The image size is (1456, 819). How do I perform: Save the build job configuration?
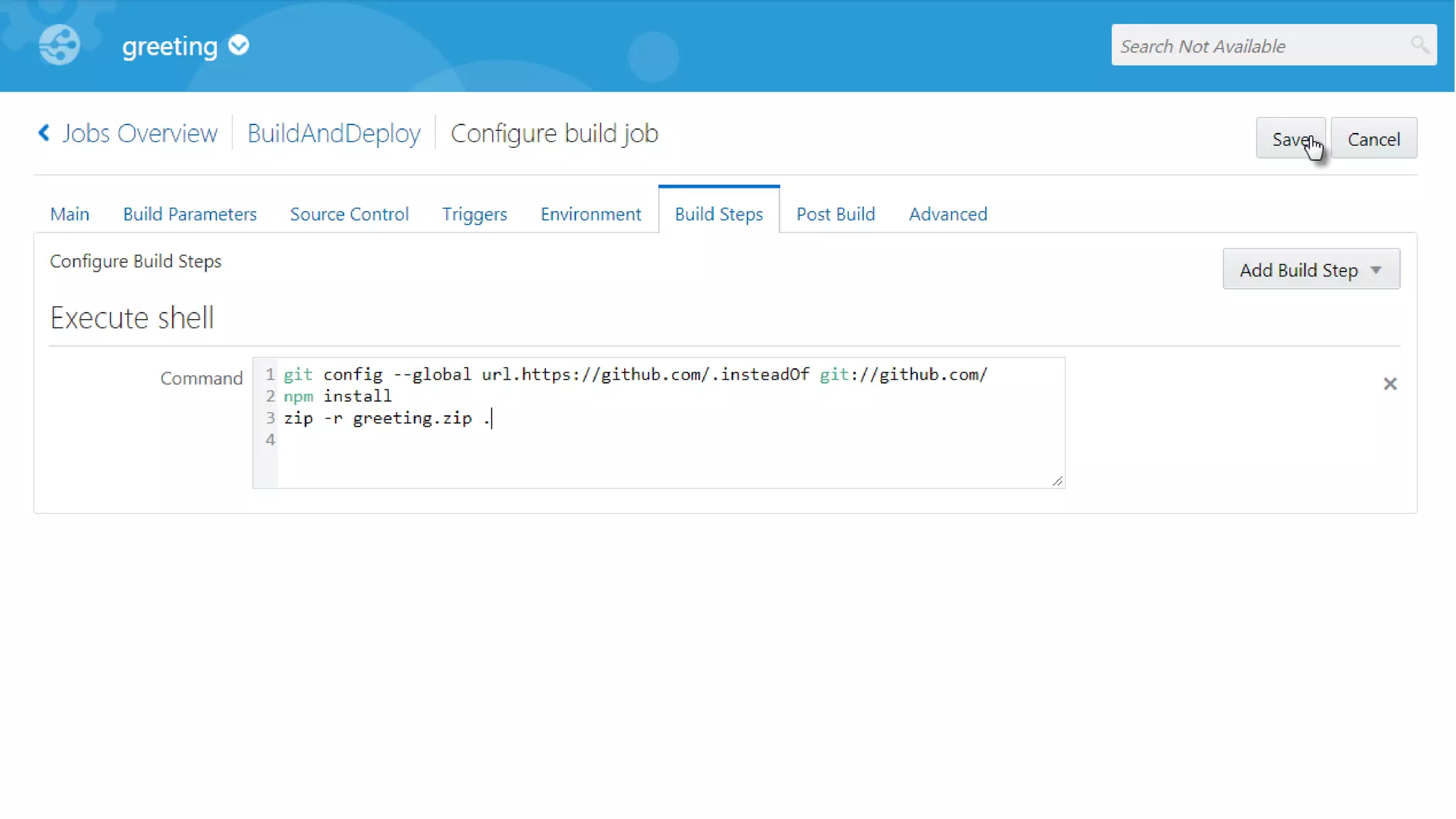[1289, 139]
